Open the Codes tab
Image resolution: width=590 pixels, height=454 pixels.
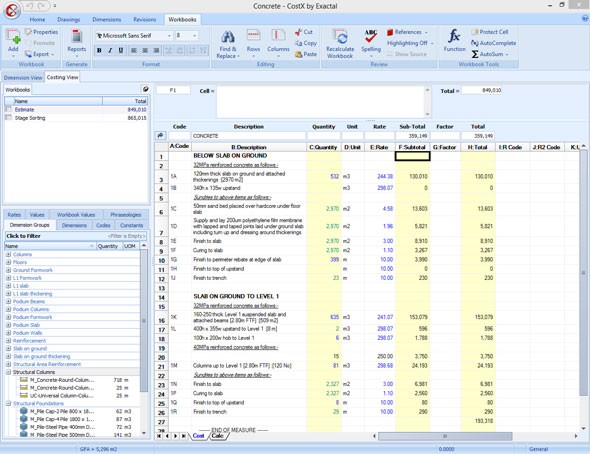(103, 225)
